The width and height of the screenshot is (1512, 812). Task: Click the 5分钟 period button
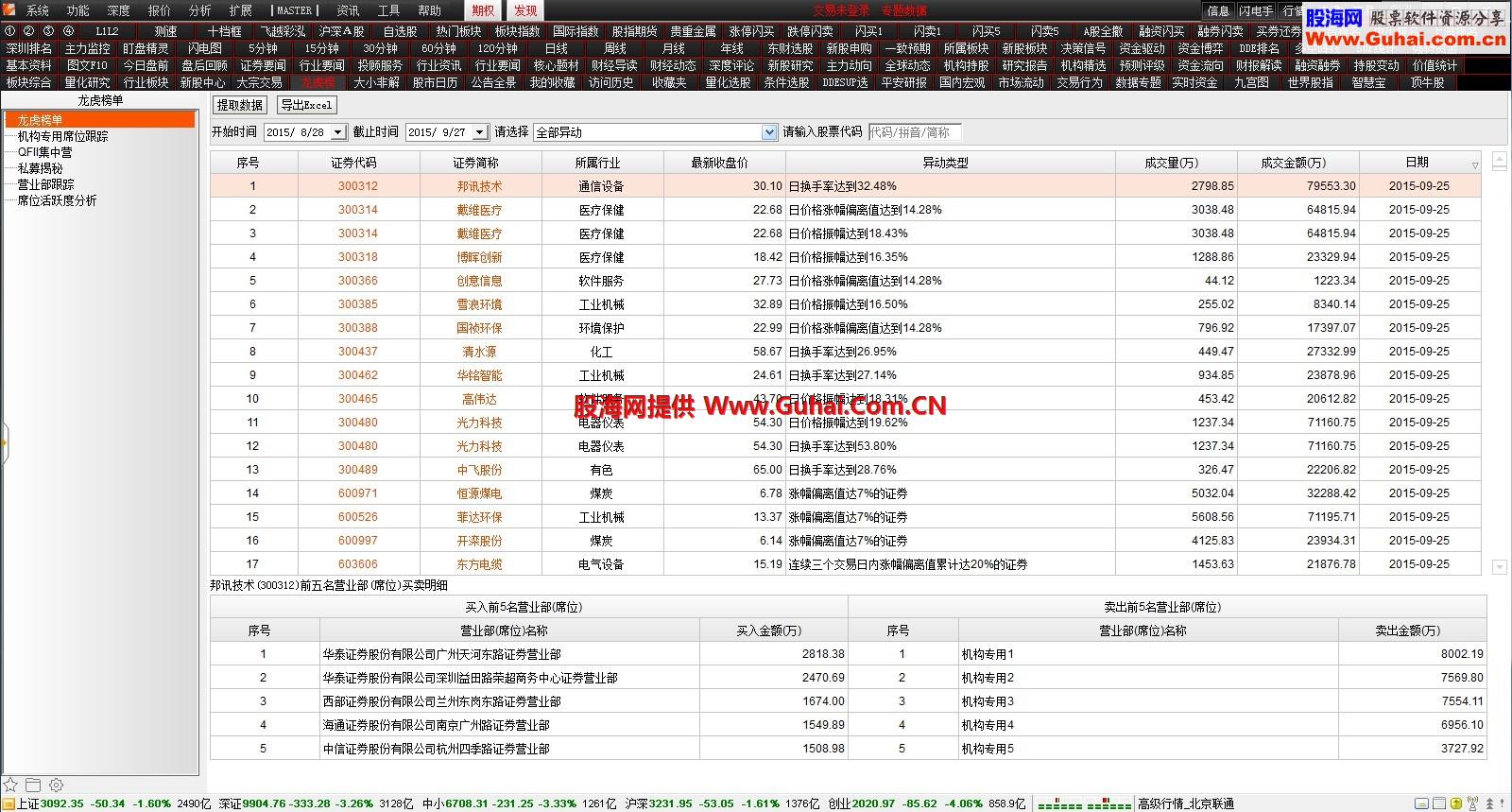[263, 48]
